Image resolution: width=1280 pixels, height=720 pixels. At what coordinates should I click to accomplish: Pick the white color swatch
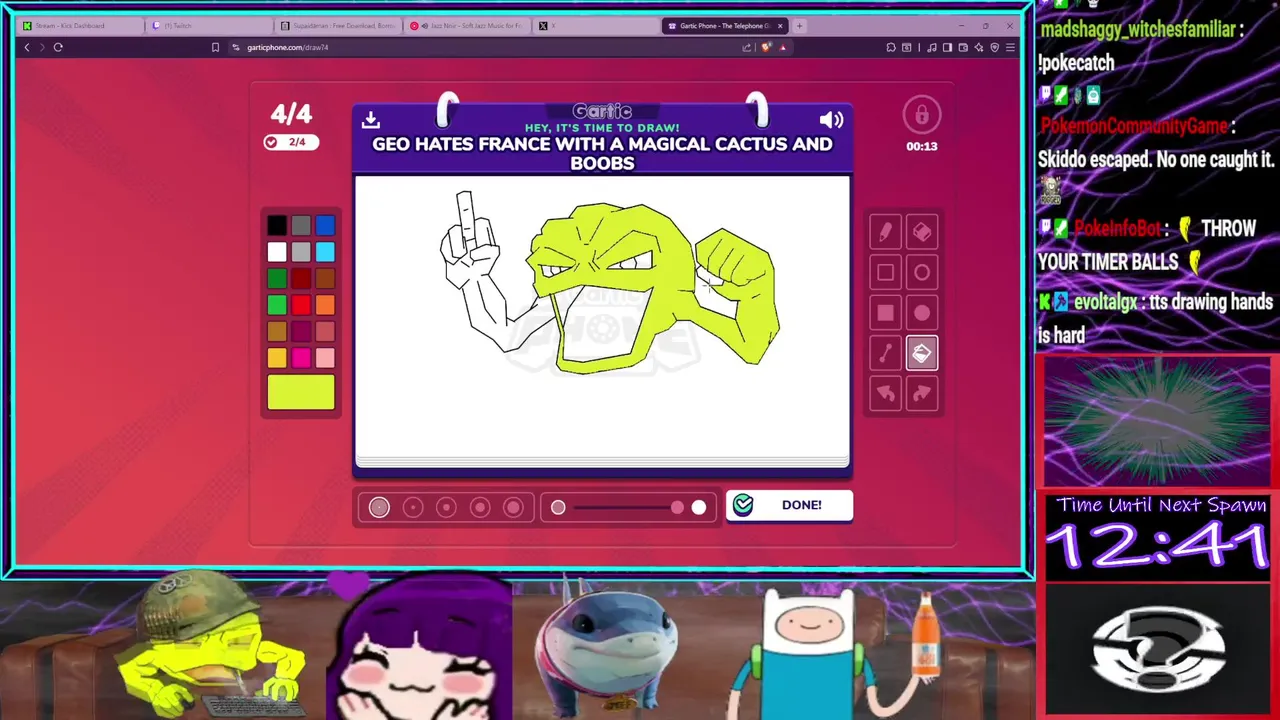(277, 252)
